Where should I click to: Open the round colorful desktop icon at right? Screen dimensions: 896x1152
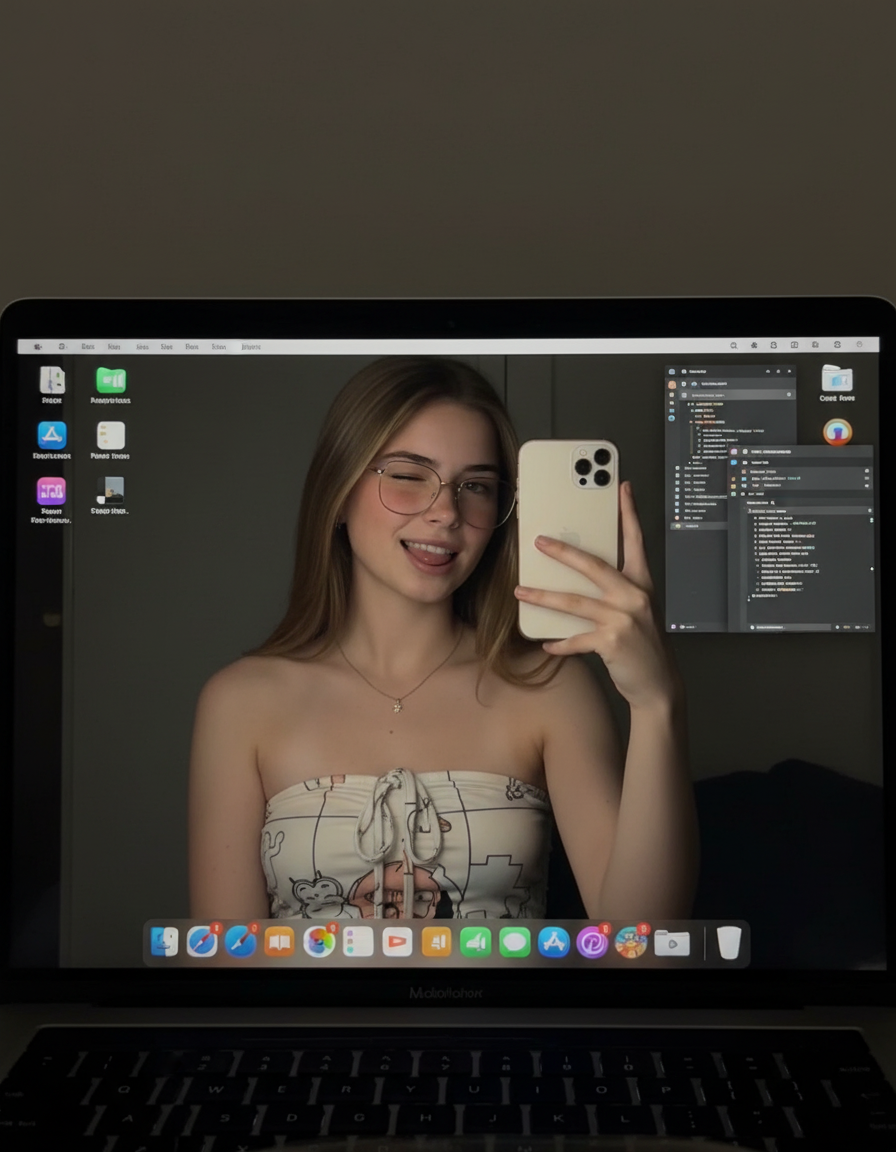click(x=837, y=431)
